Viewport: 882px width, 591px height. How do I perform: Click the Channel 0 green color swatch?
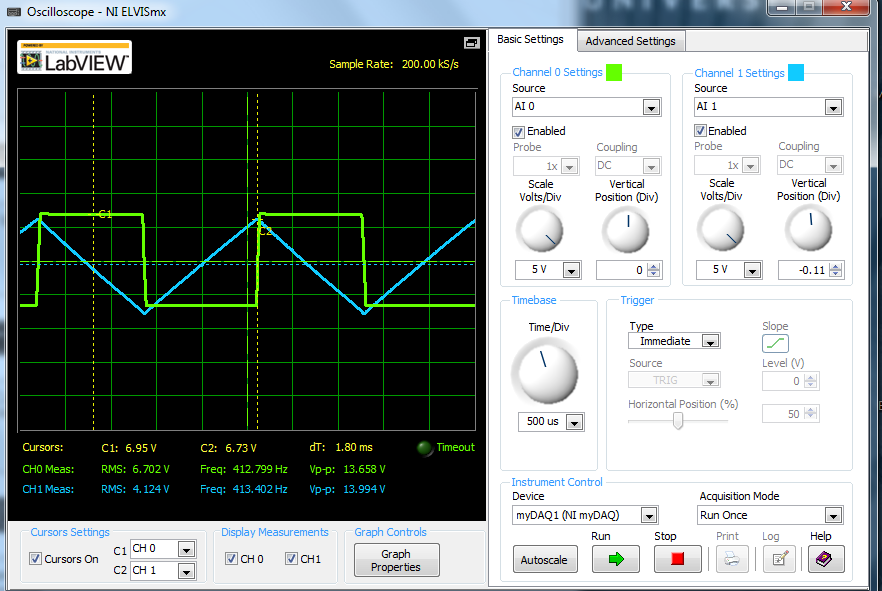click(614, 72)
